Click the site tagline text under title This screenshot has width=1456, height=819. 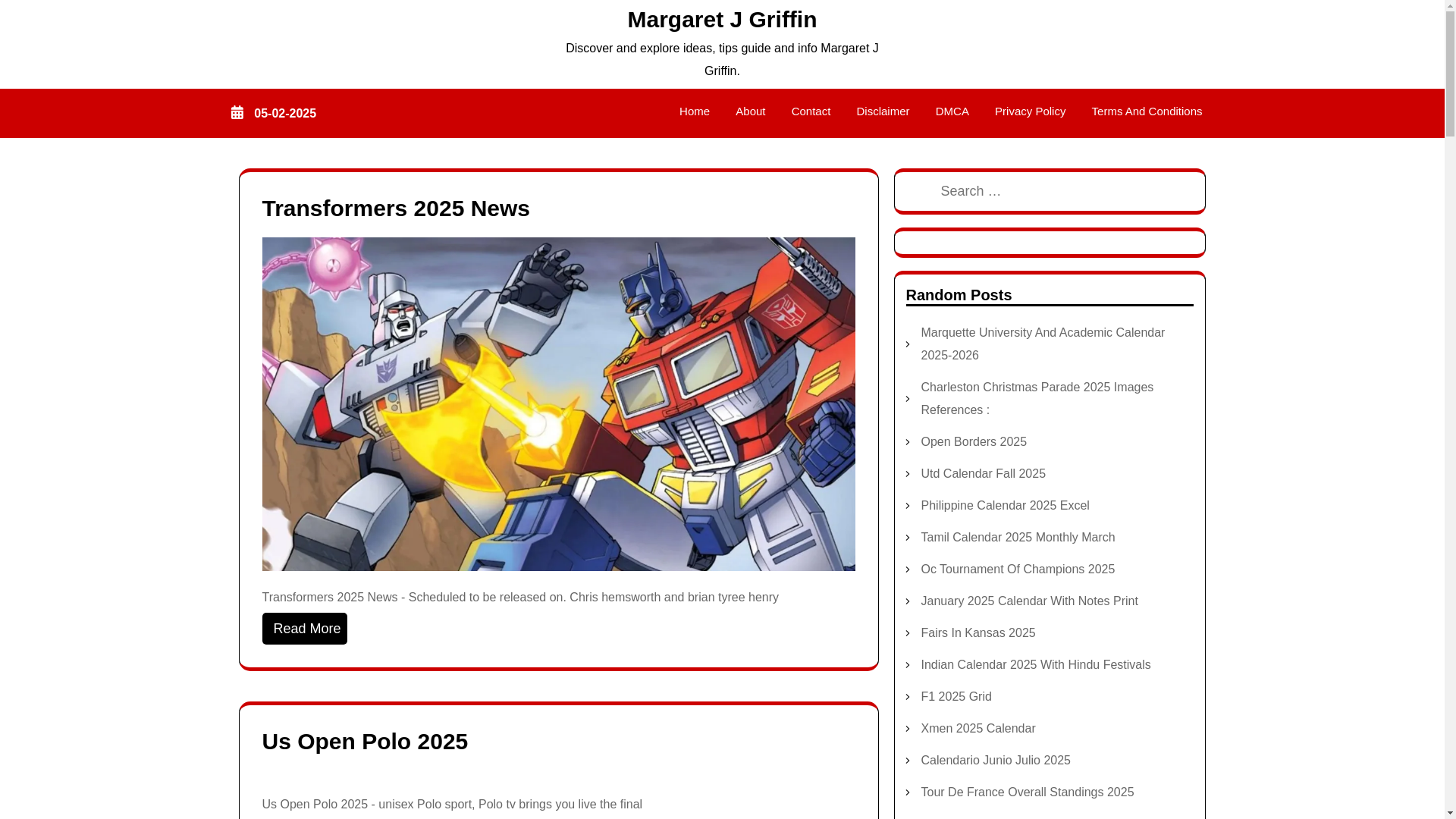[x=722, y=60]
